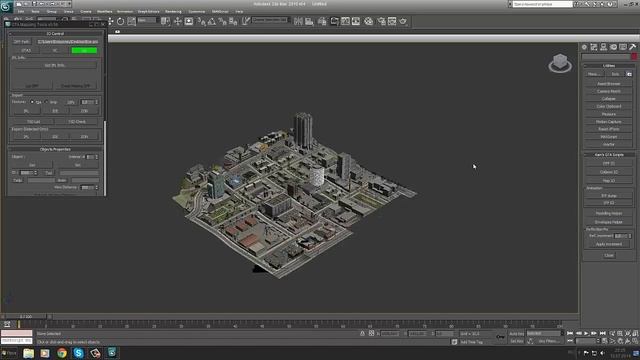
Task: Open the Material Editor
Action: (x=369, y=22)
